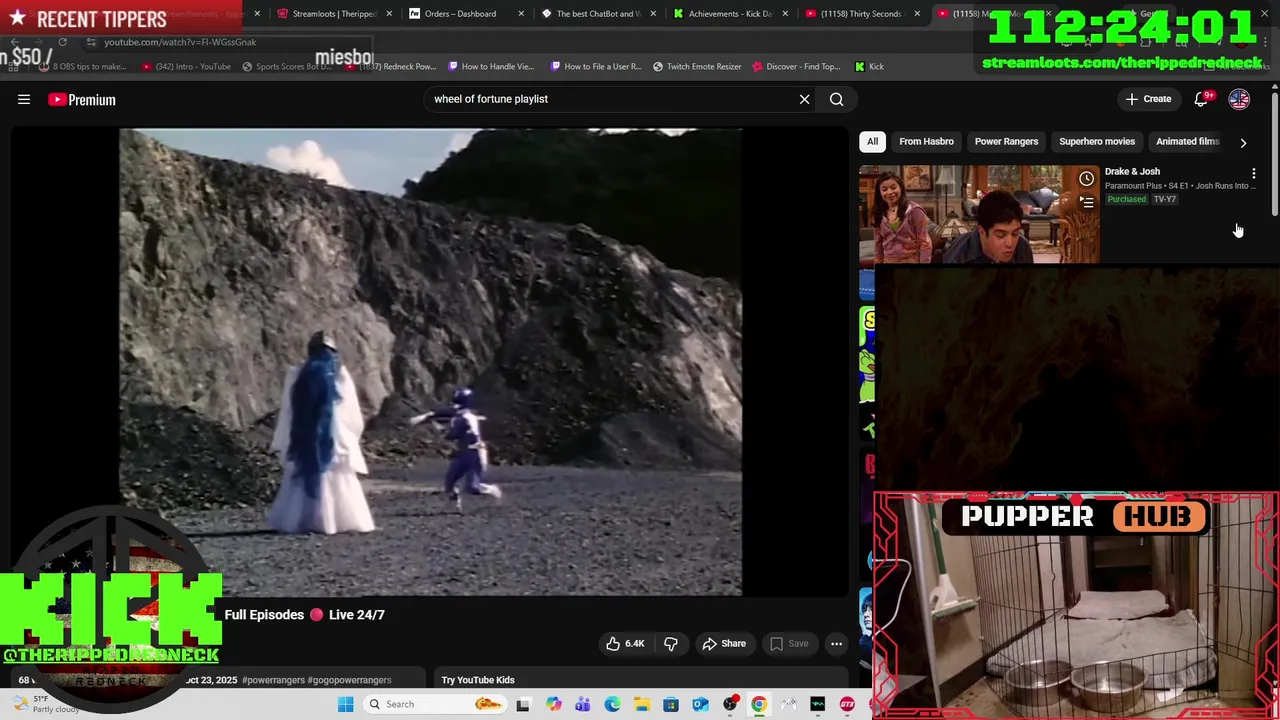Clear the search box with the X icon
Image resolution: width=1280 pixels, height=720 pixels.
[804, 99]
